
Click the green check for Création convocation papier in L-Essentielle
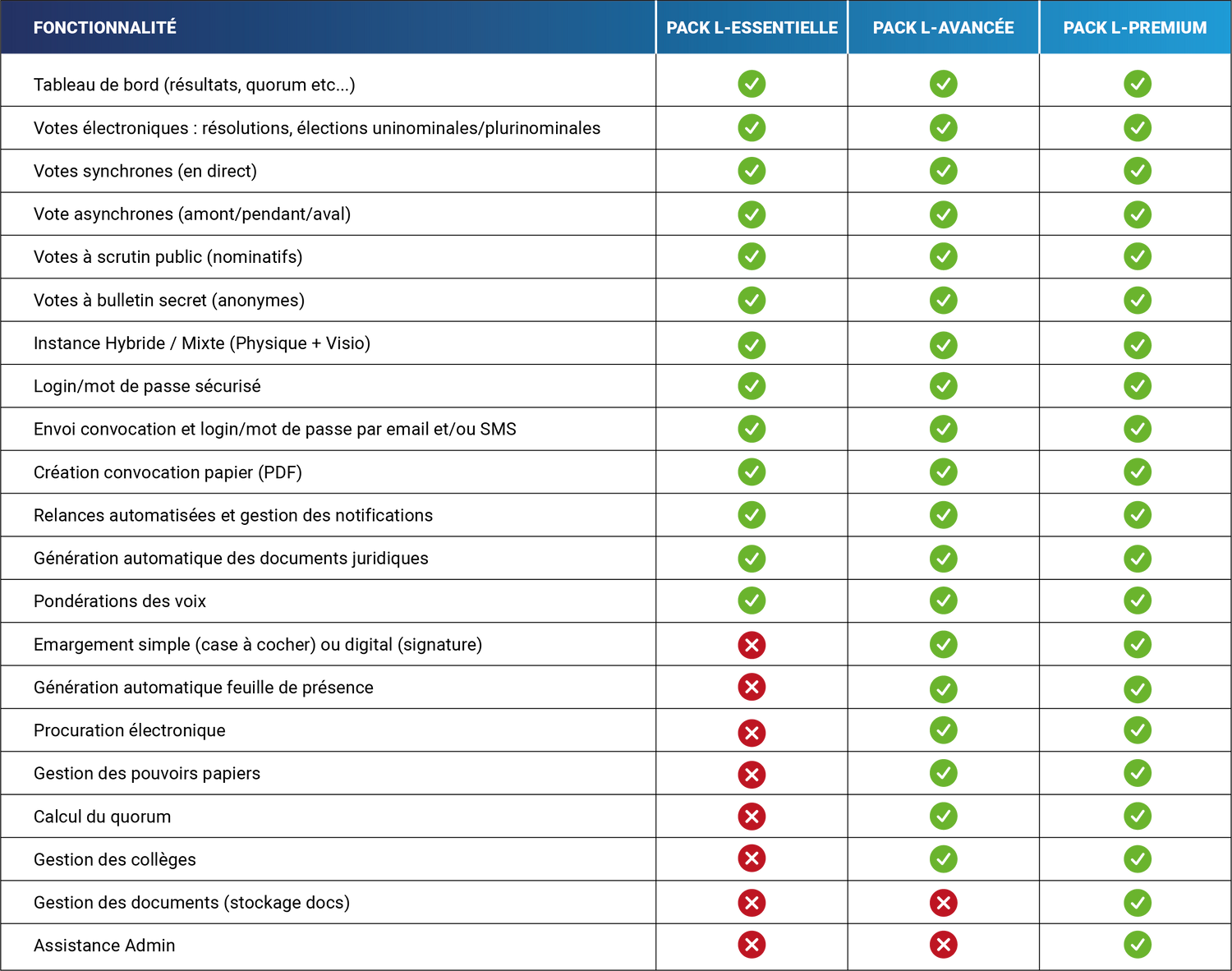[x=752, y=472]
